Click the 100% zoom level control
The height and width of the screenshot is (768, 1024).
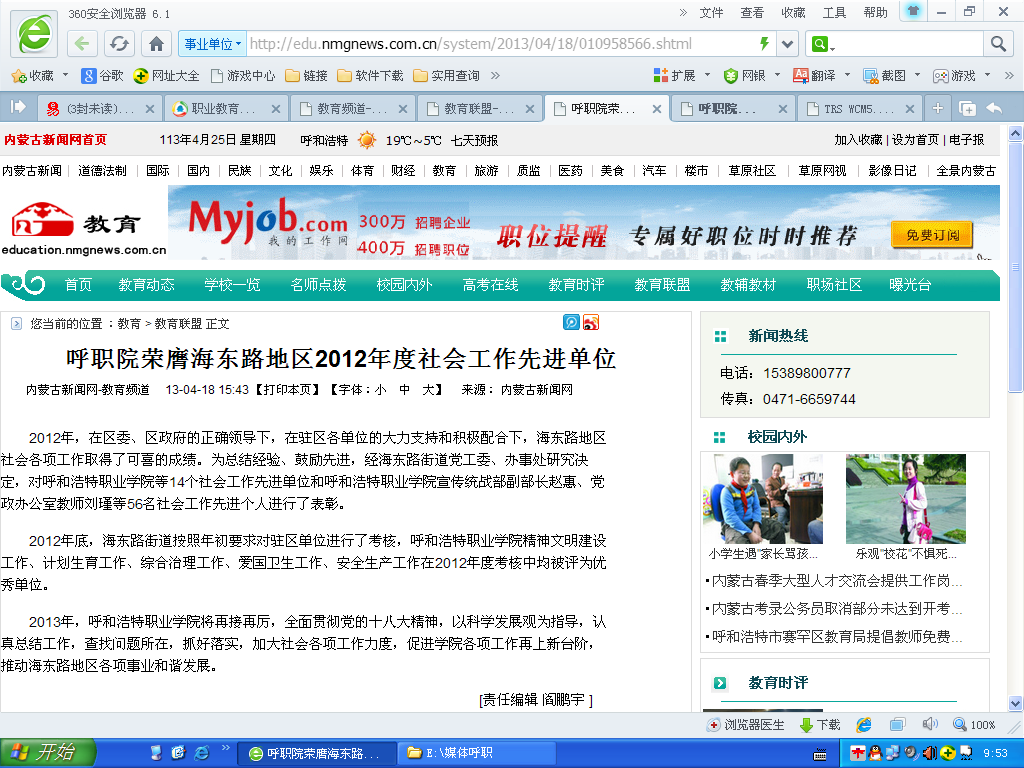[x=975, y=725]
